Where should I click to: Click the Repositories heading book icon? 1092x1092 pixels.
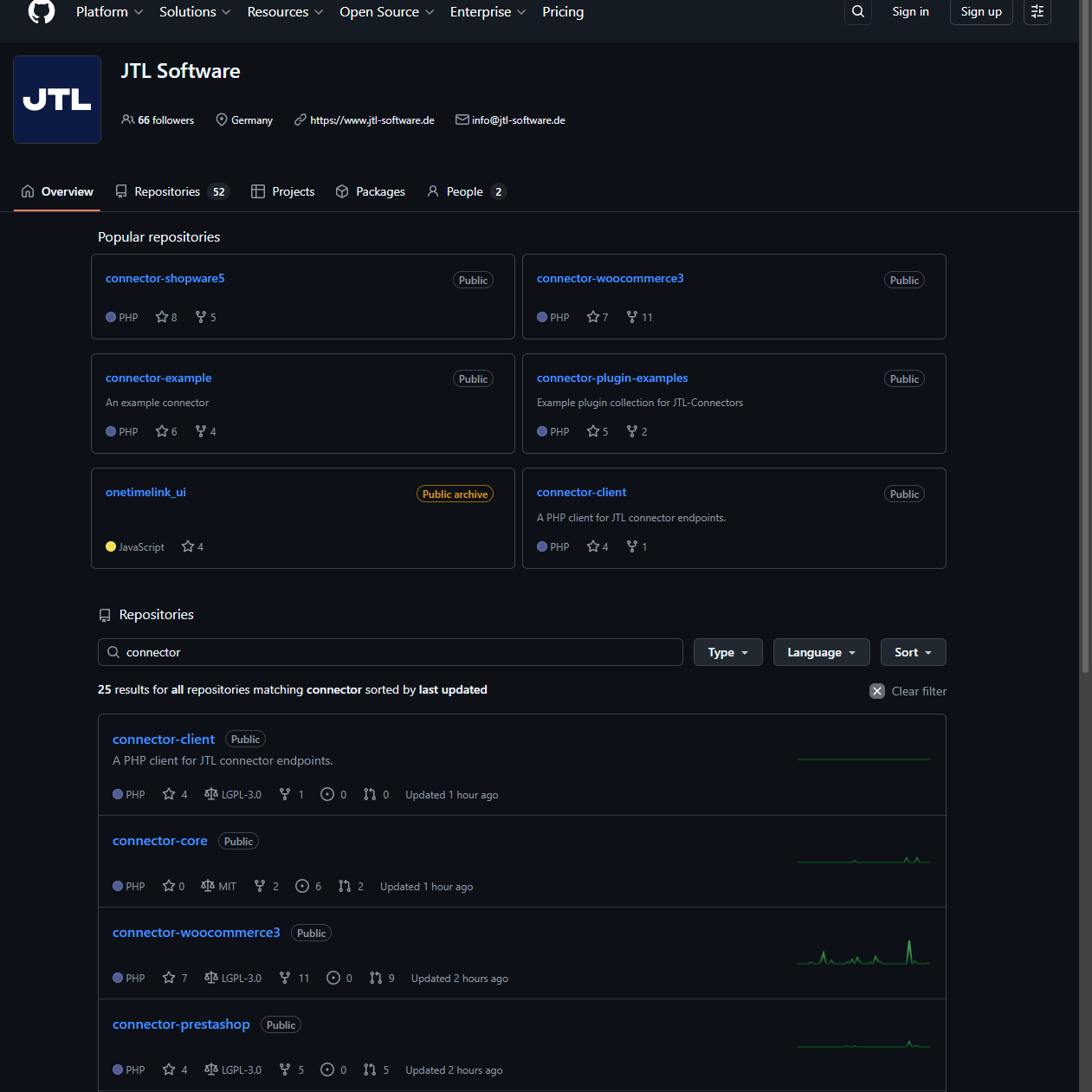pyautogui.click(x=105, y=615)
